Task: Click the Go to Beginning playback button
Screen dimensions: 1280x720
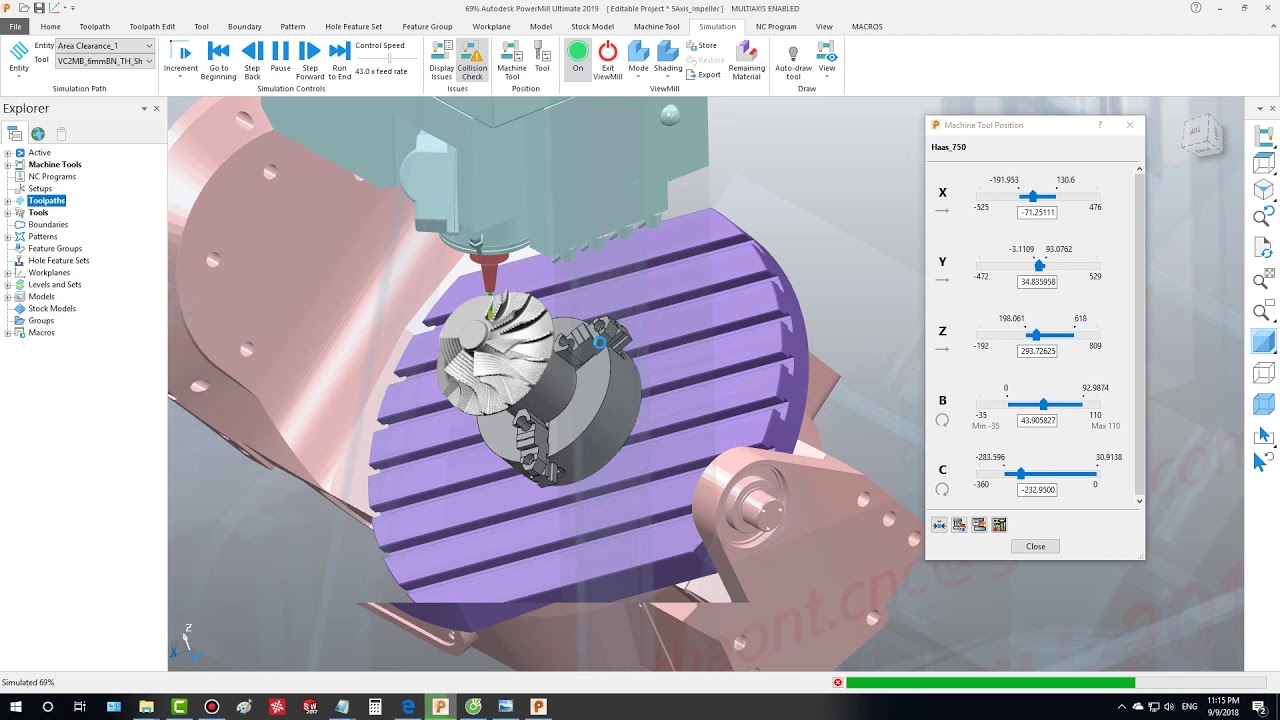Action: click(218, 60)
